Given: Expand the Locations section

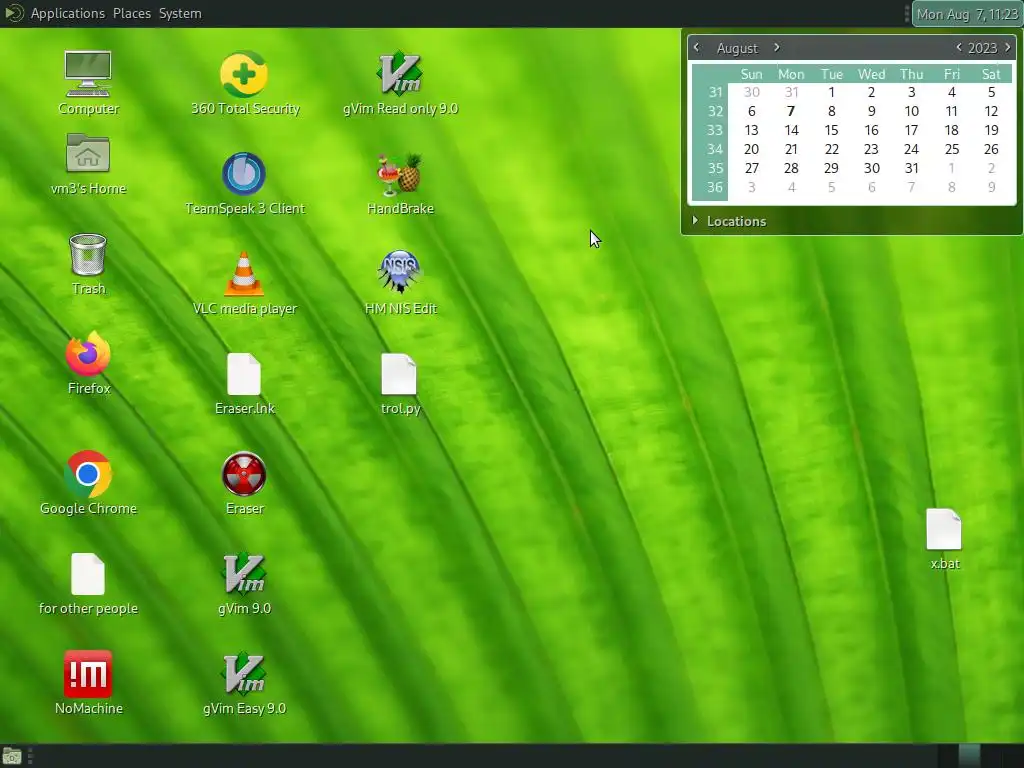Looking at the screenshot, I should 729,221.
